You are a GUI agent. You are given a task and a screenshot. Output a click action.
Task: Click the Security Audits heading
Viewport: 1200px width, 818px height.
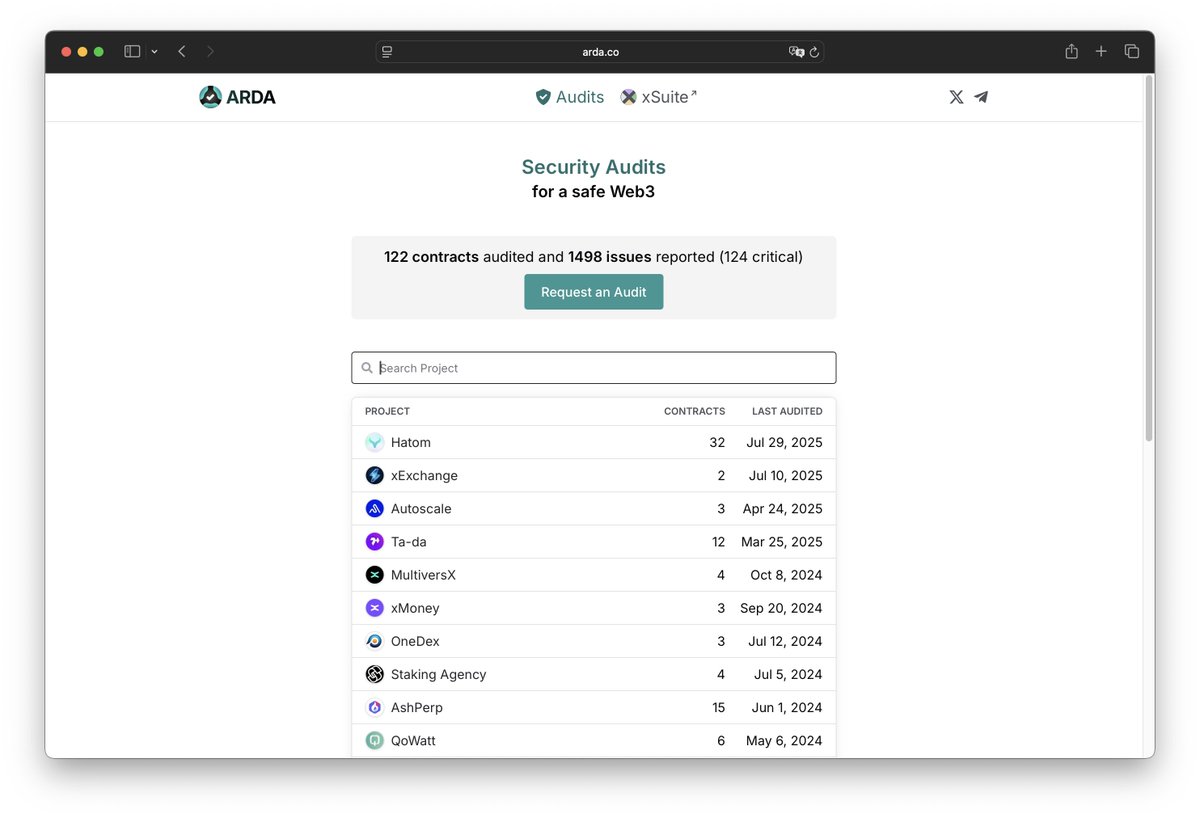coord(594,167)
